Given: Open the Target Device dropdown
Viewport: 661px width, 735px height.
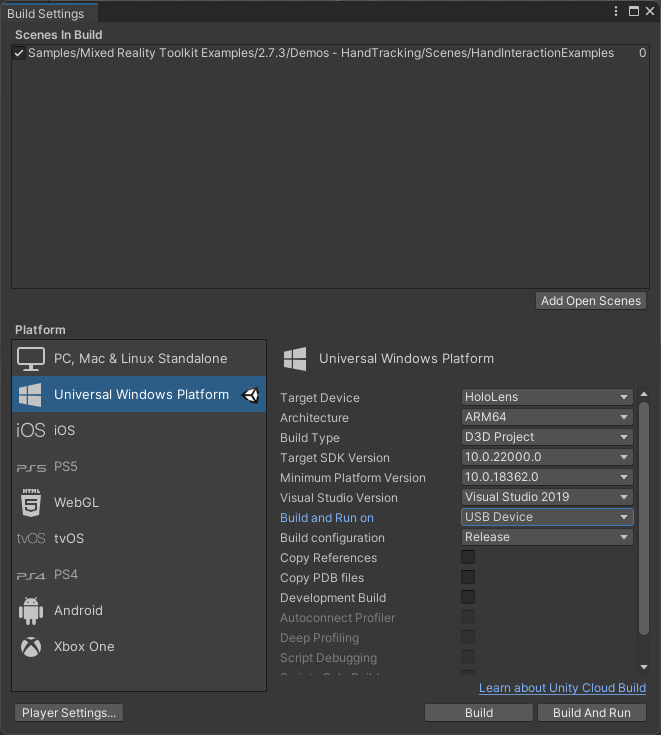Looking at the screenshot, I should click(x=547, y=397).
